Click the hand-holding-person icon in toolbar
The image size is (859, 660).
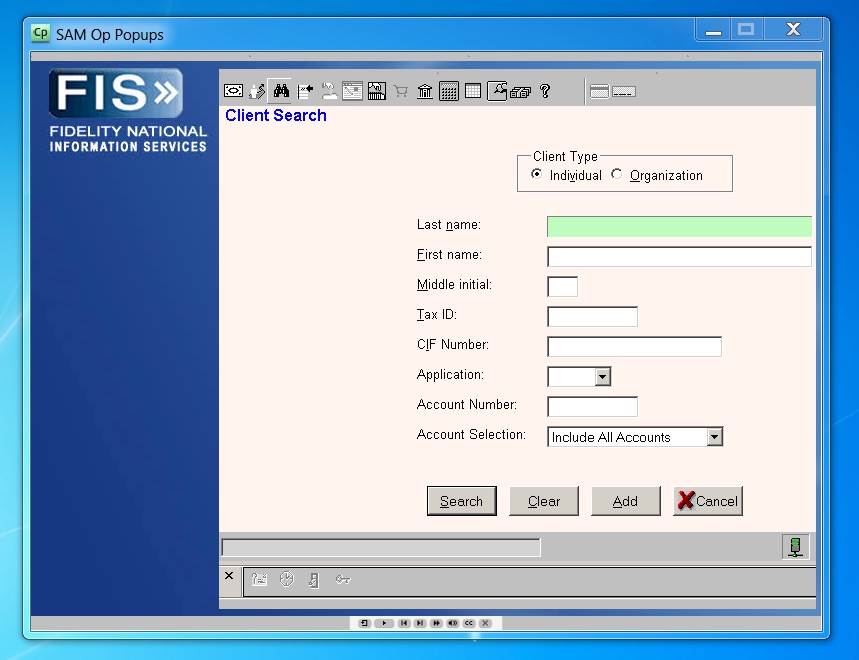[329, 91]
